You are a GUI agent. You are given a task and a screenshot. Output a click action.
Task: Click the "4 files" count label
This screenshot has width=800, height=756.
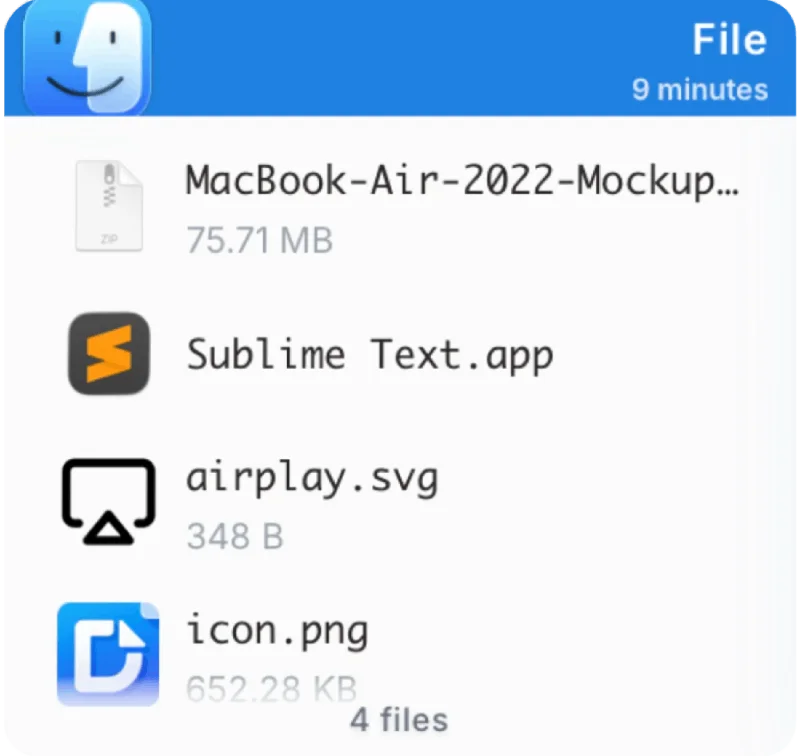399,720
